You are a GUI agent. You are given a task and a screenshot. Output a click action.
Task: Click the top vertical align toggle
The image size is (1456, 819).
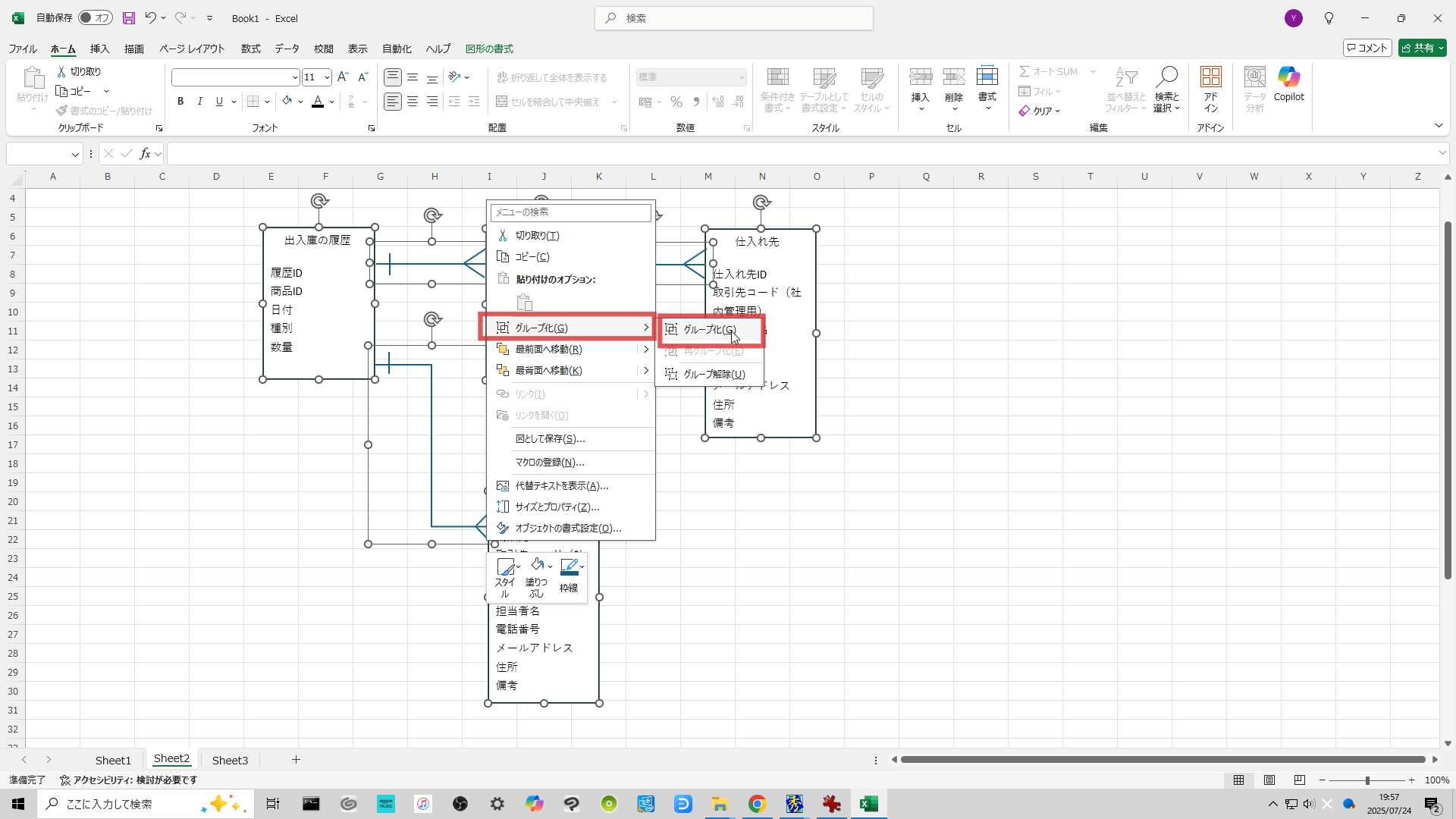(x=393, y=77)
